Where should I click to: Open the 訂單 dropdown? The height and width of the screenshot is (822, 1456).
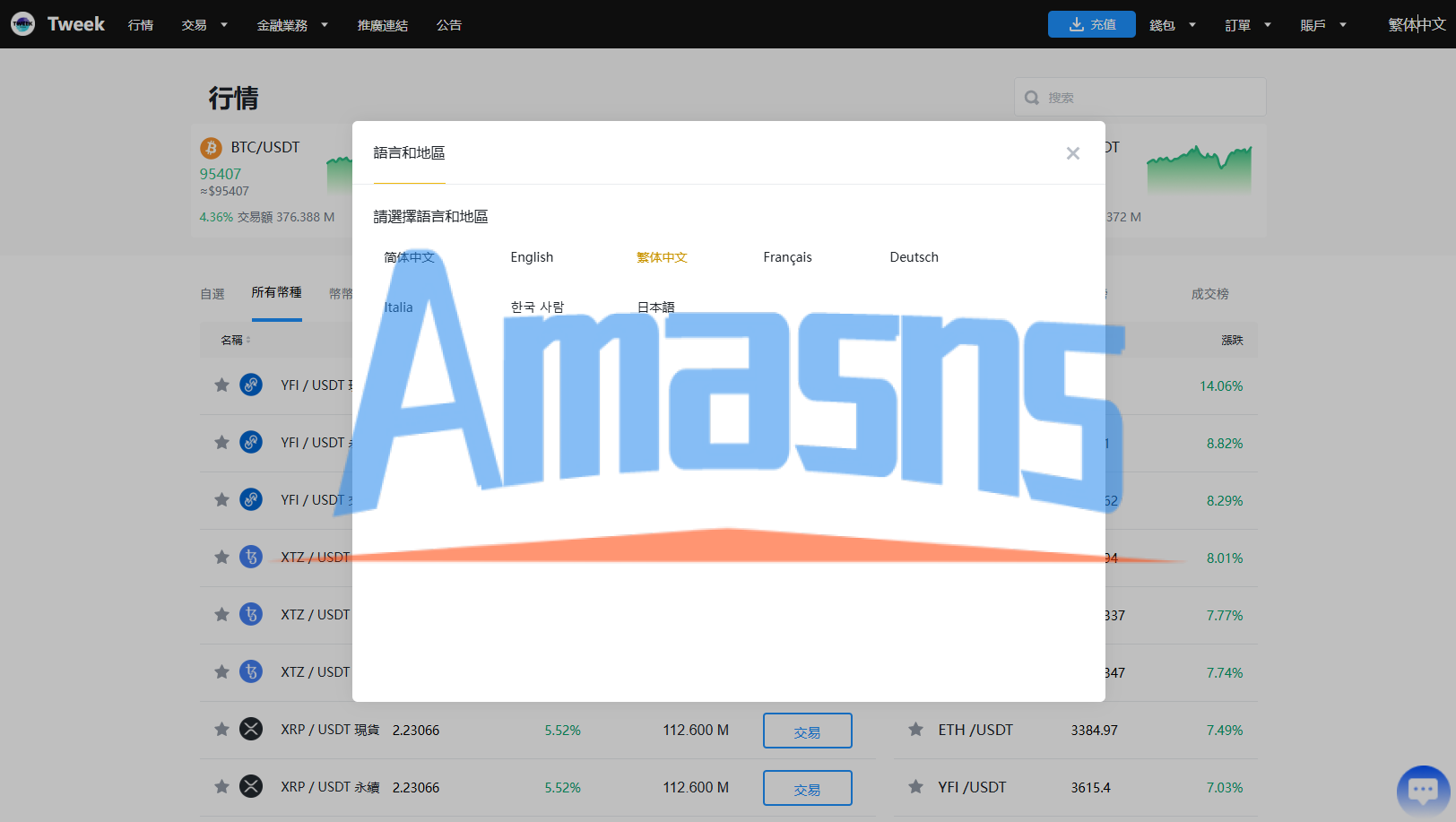pos(1248,25)
